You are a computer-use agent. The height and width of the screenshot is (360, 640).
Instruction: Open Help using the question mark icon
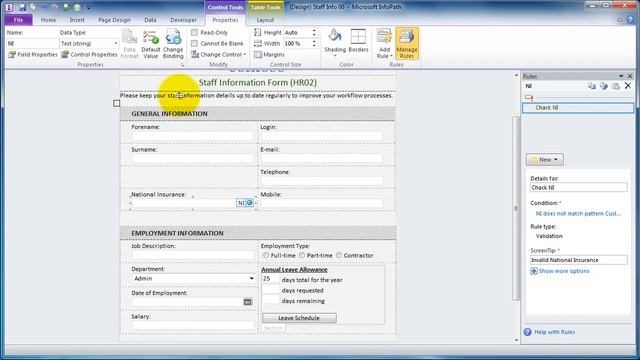631,20
